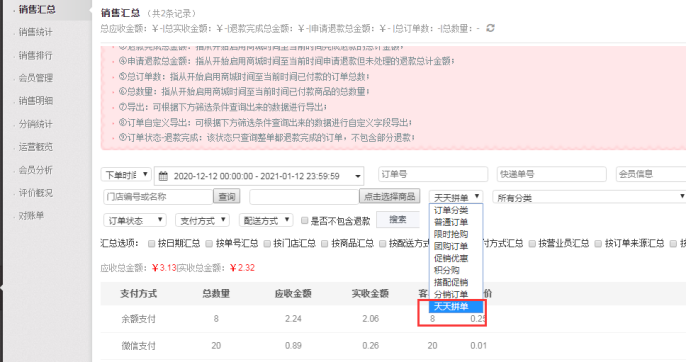The width and height of the screenshot is (687, 363).
Task: Click 2.06 in the 余额支付 row
Action: [370, 319]
